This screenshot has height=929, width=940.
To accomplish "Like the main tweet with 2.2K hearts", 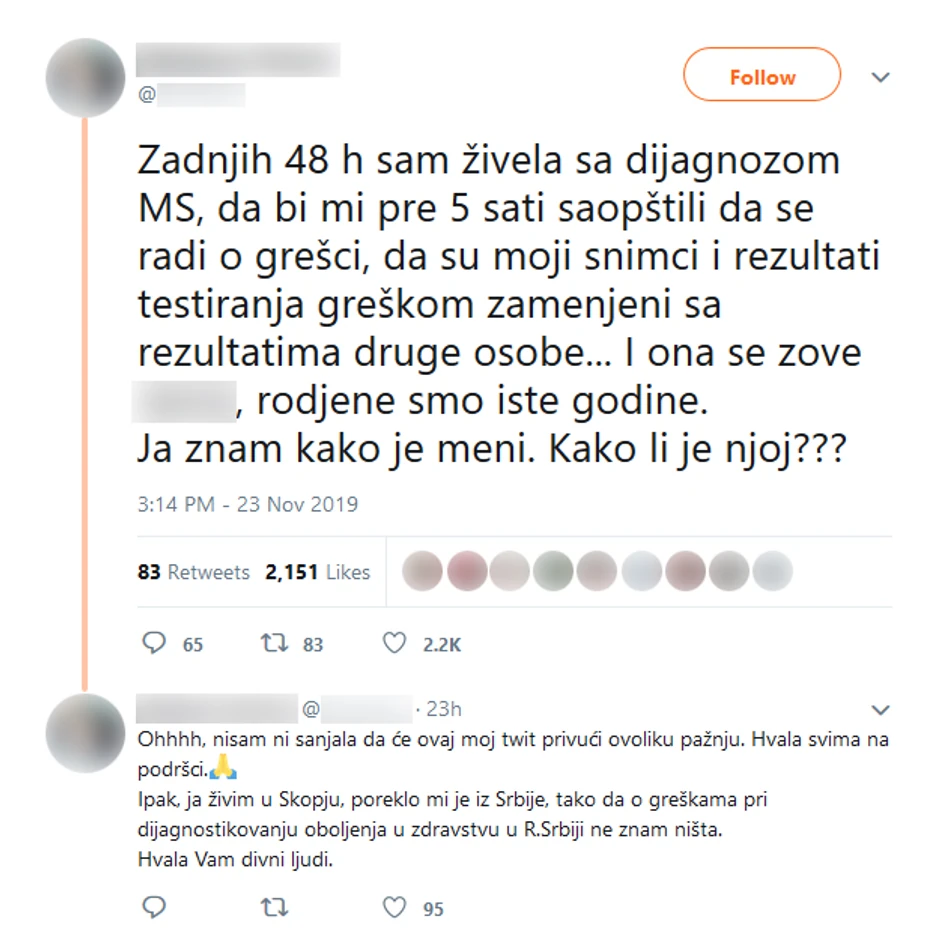I will pos(394,643).
